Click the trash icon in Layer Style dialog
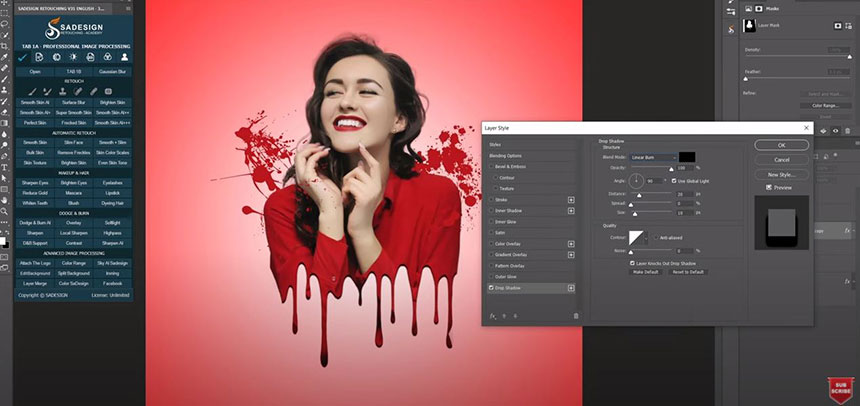 coord(576,316)
